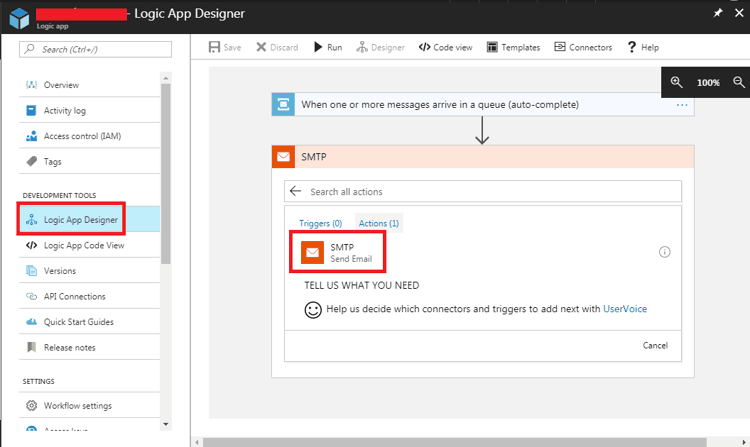This screenshot has height=447, width=750.
Task: Show info for SMTP Send Email
Action: (x=664, y=252)
